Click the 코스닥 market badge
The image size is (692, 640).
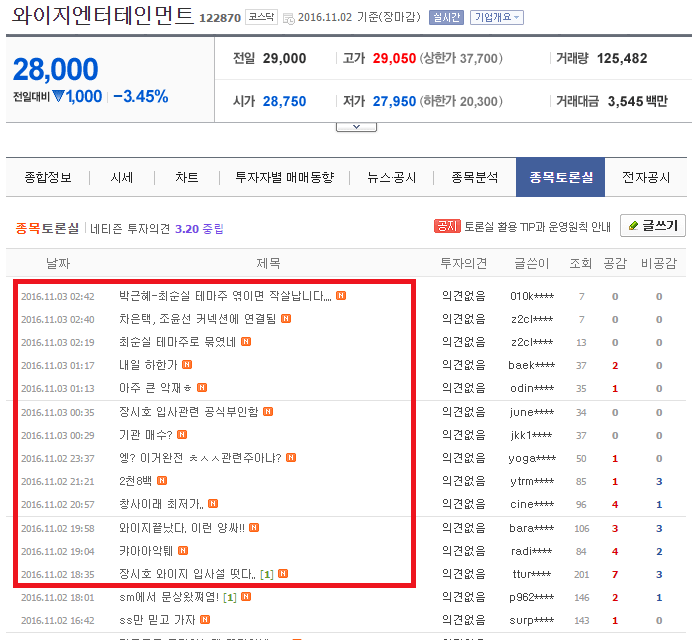(261, 17)
